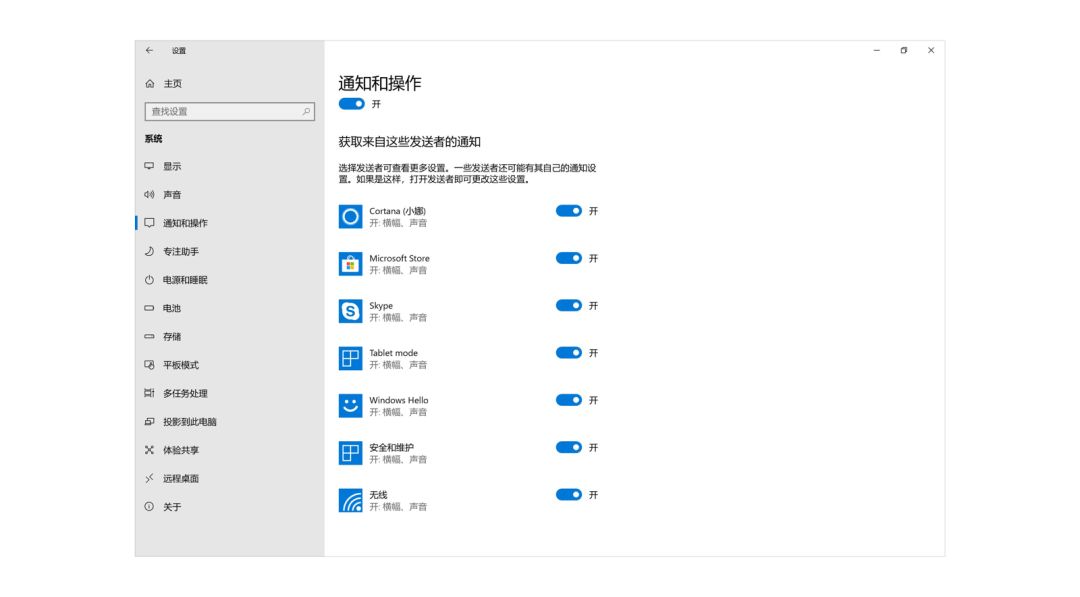This screenshot has height=597, width=1080.
Task: Minimize the Settings window
Action: 876,50
